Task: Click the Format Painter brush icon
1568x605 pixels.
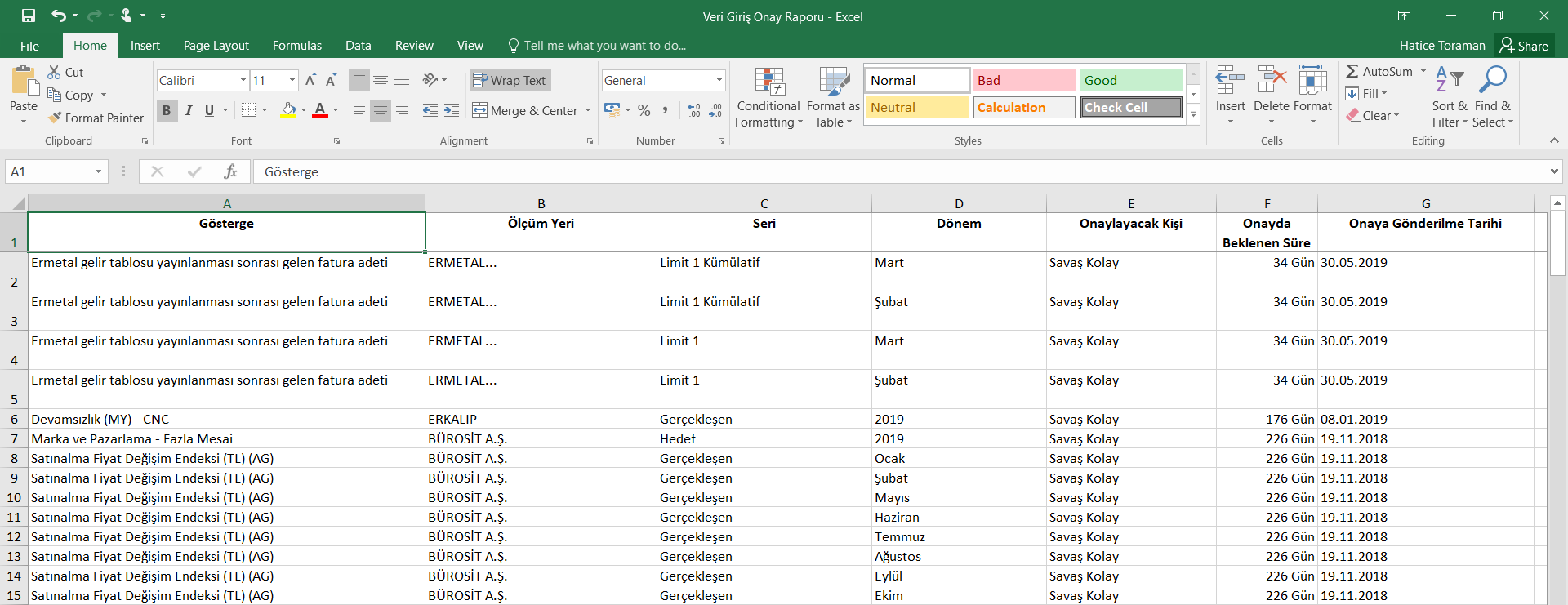Action: tap(55, 118)
